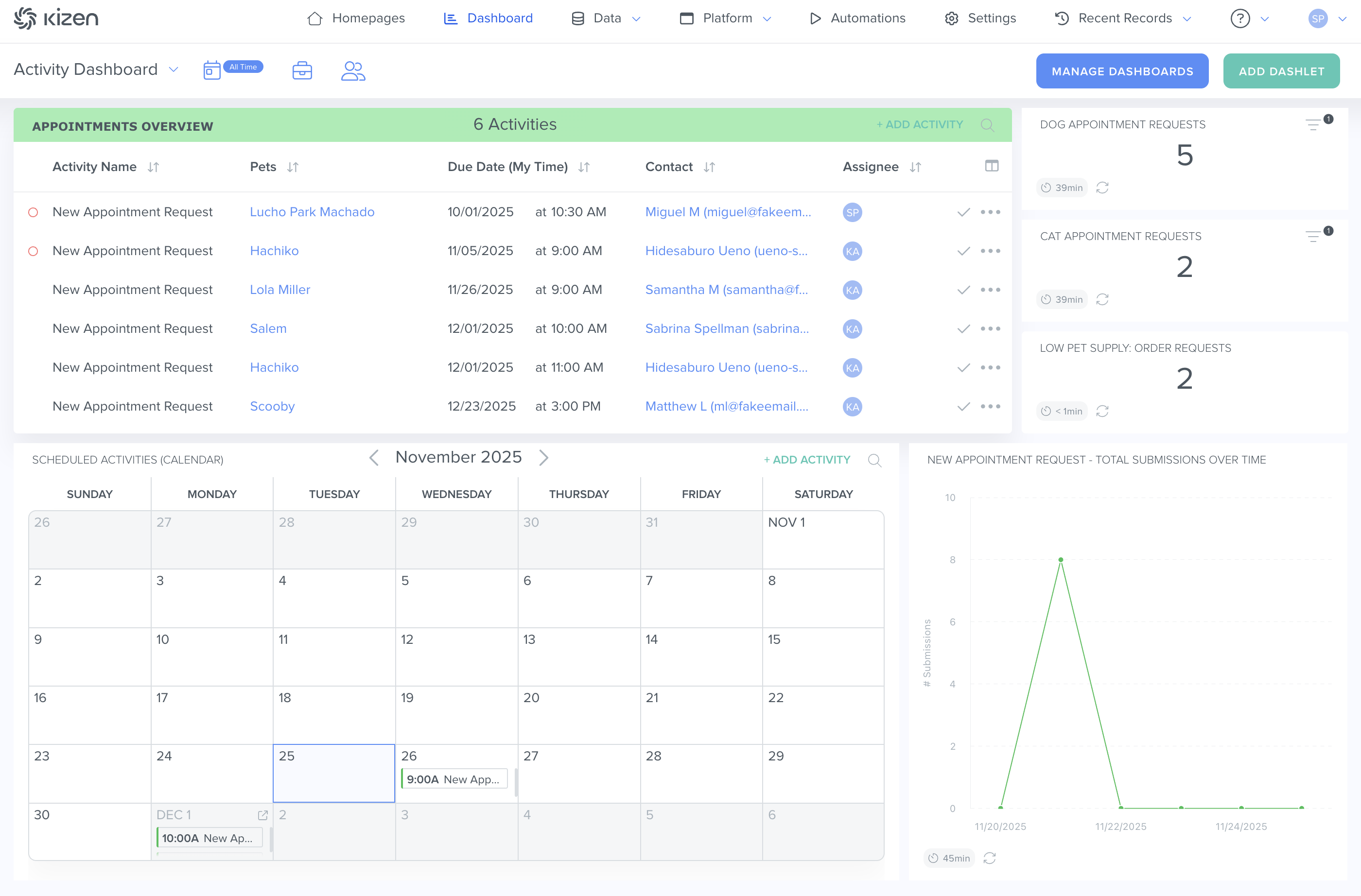Click the briefcase filter icon
This screenshot has width=1361, height=896.
(302, 71)
